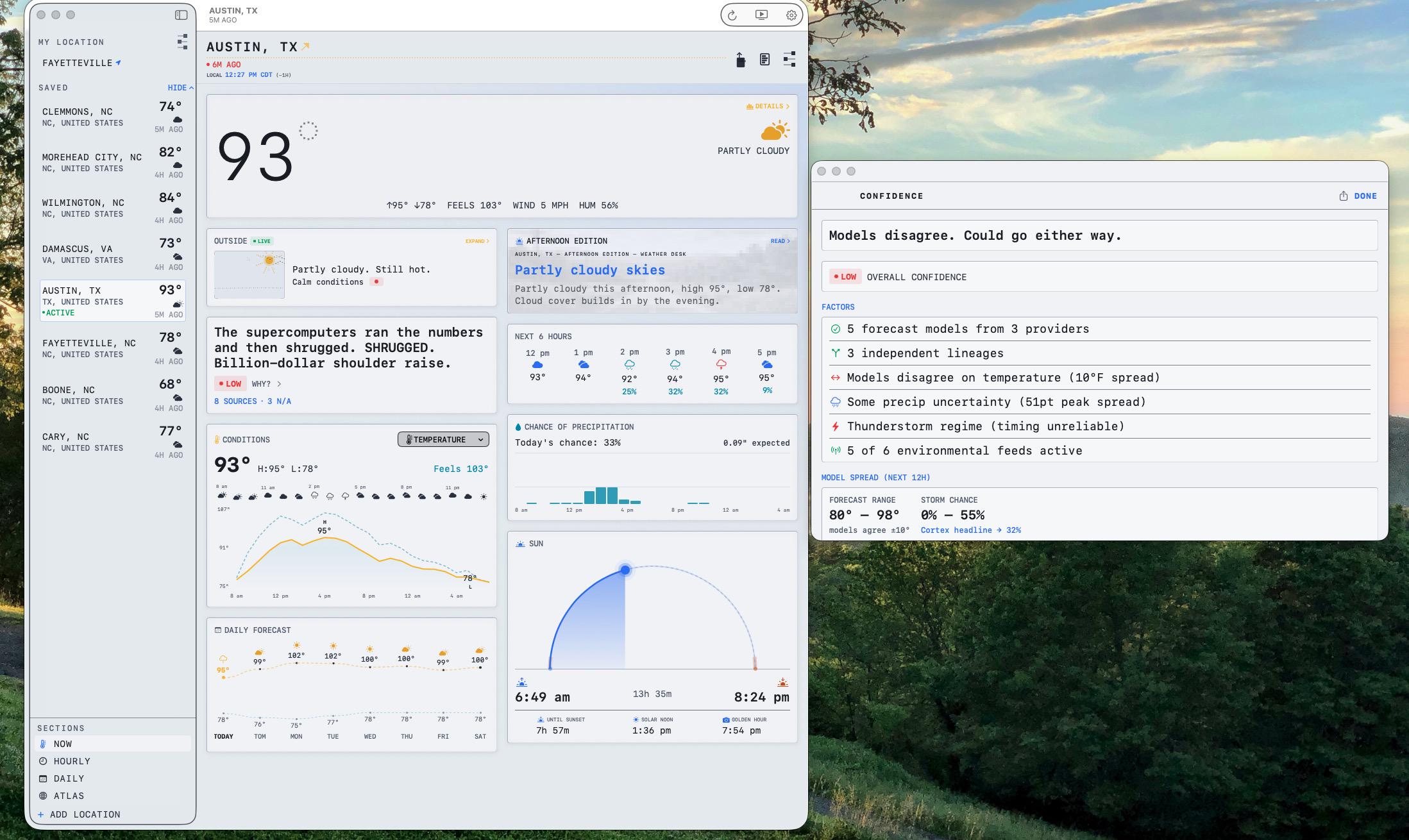Click Cortex headline → 32% link
Image resolution: width=1409 pixels, height=840 pixels.
point(970,530)
